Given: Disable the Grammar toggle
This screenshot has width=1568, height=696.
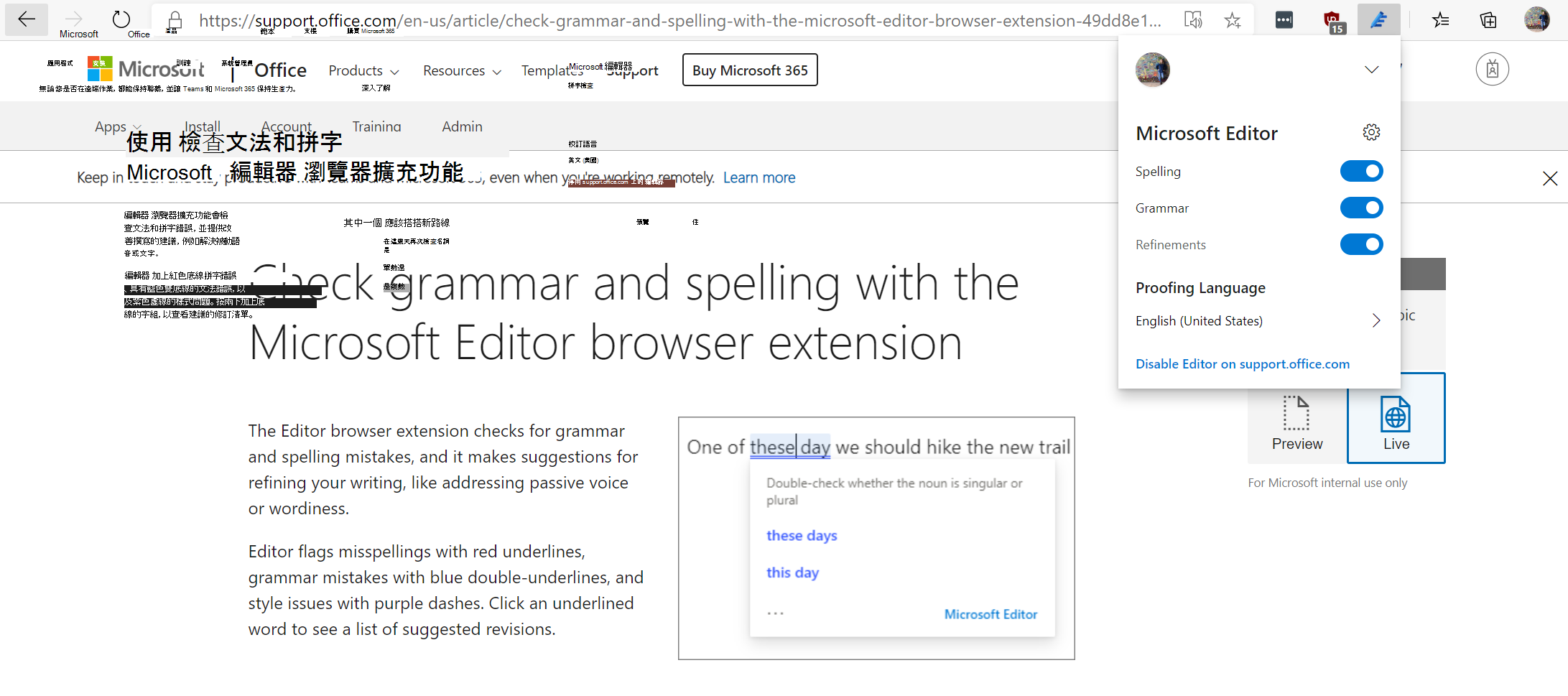Looking at the screenshot, I should pos(1361,208).
